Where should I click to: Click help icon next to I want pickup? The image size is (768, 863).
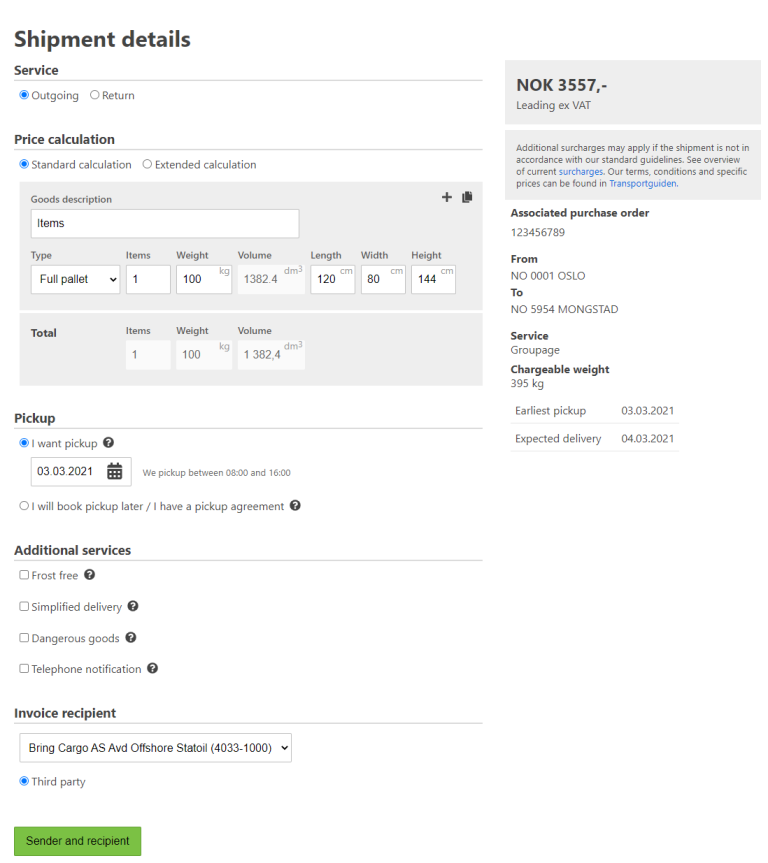click(108, 443)
